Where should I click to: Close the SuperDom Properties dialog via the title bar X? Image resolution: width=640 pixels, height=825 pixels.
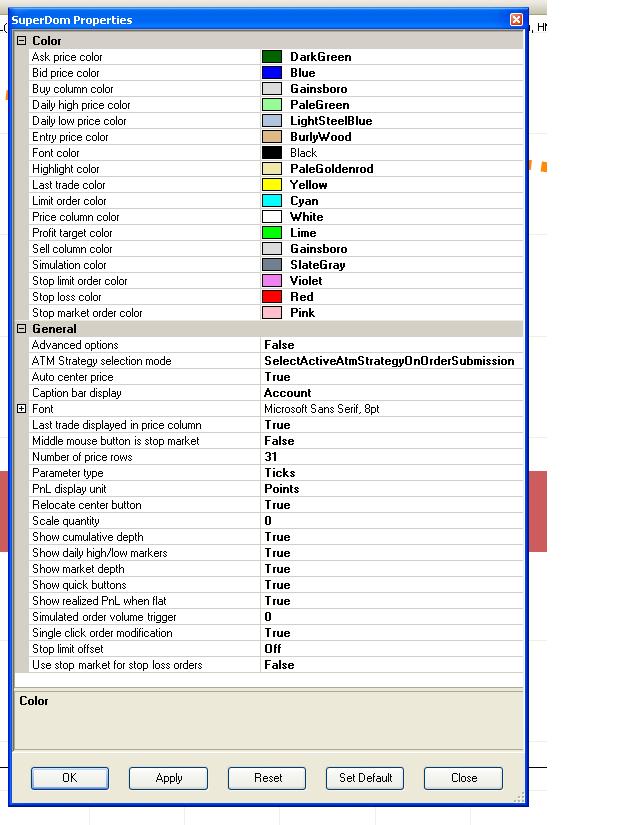click(x=516, y=20)
